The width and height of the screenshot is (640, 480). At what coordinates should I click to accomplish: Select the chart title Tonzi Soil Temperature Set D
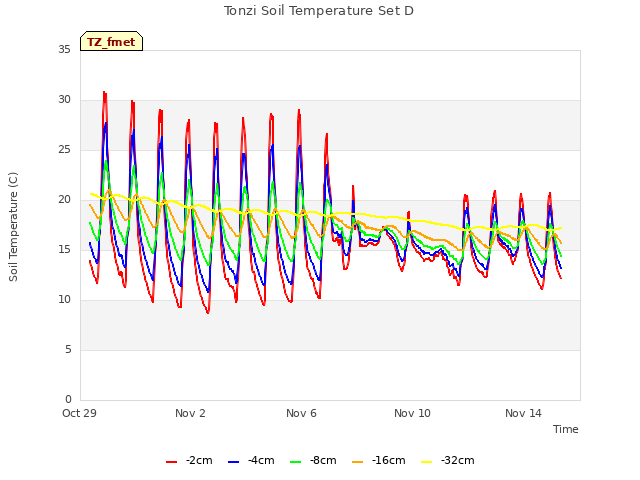(x=319, y=11)
